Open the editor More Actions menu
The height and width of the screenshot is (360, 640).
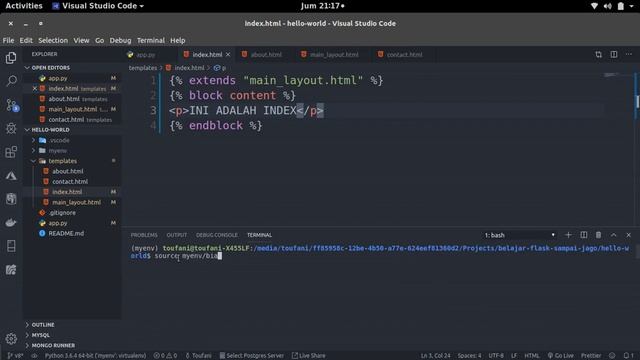click(629, 54)
